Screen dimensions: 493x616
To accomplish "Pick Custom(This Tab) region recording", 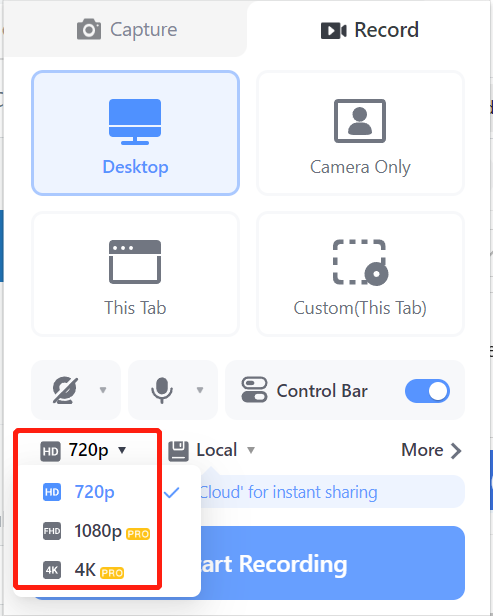I will (x=360, y=274).
